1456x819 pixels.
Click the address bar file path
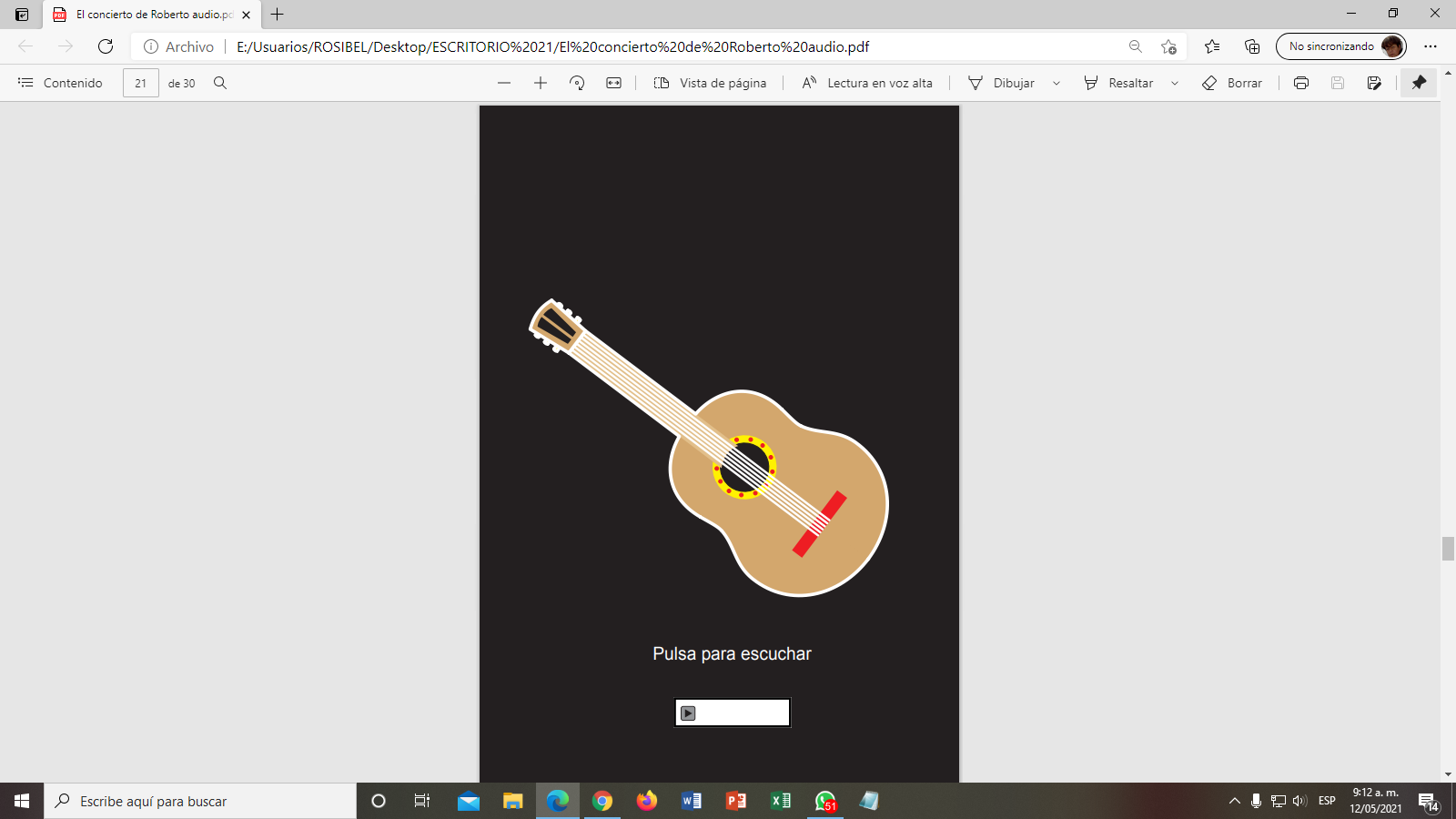(553, 46)
